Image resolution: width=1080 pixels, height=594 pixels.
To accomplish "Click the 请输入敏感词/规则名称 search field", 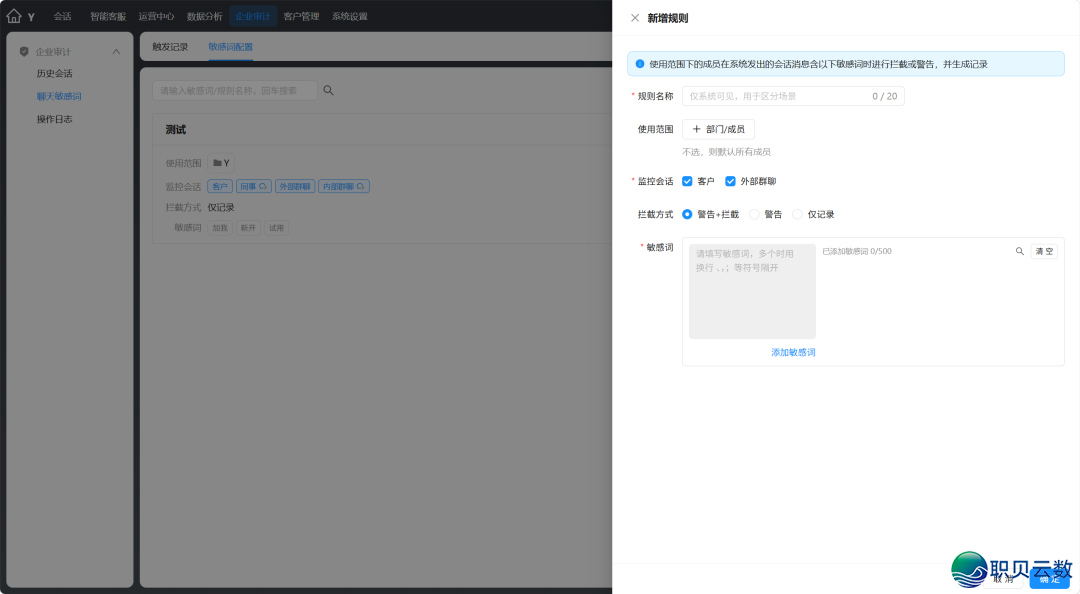I will pos(235,90).
